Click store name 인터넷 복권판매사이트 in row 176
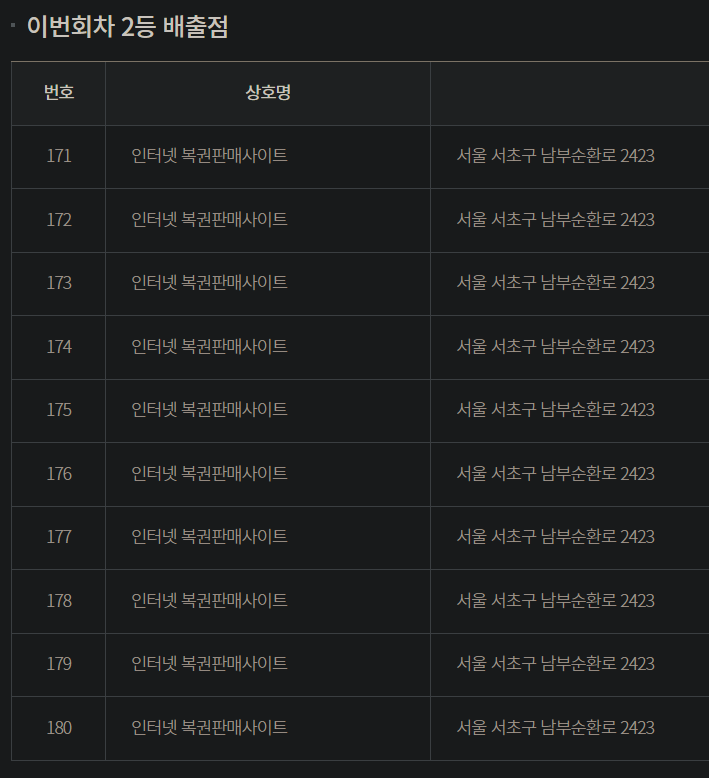Viewport: 709px width, 778px height. (x=209, y=474)
